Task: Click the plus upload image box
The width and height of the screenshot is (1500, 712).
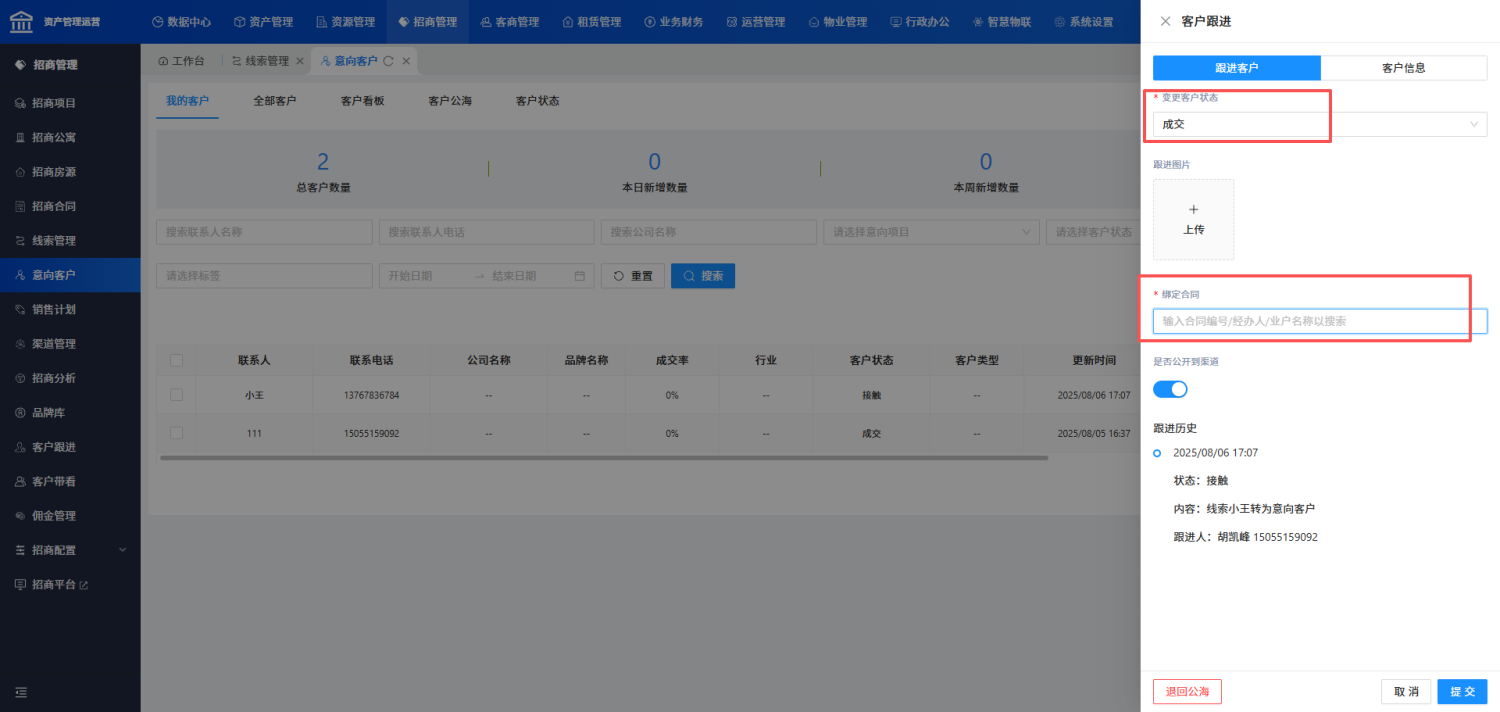Action: (x=1193, y=220)
